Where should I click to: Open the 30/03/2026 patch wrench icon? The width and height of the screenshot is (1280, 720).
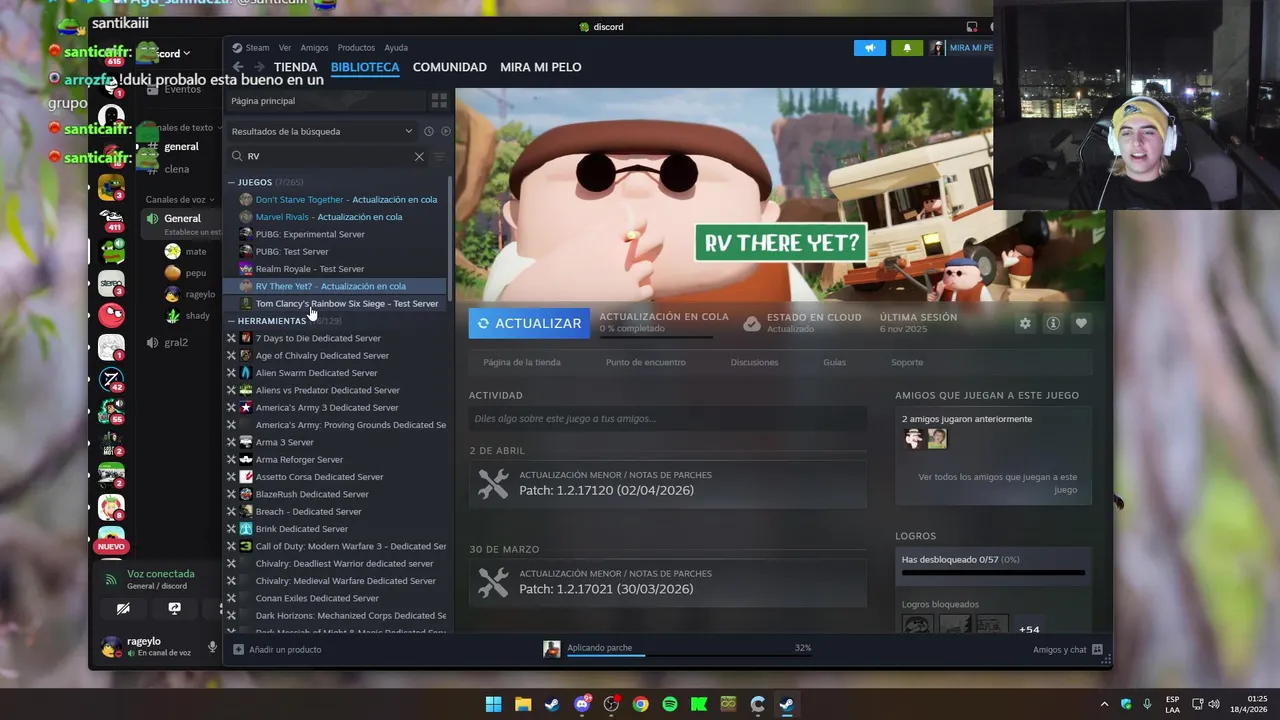493,582
